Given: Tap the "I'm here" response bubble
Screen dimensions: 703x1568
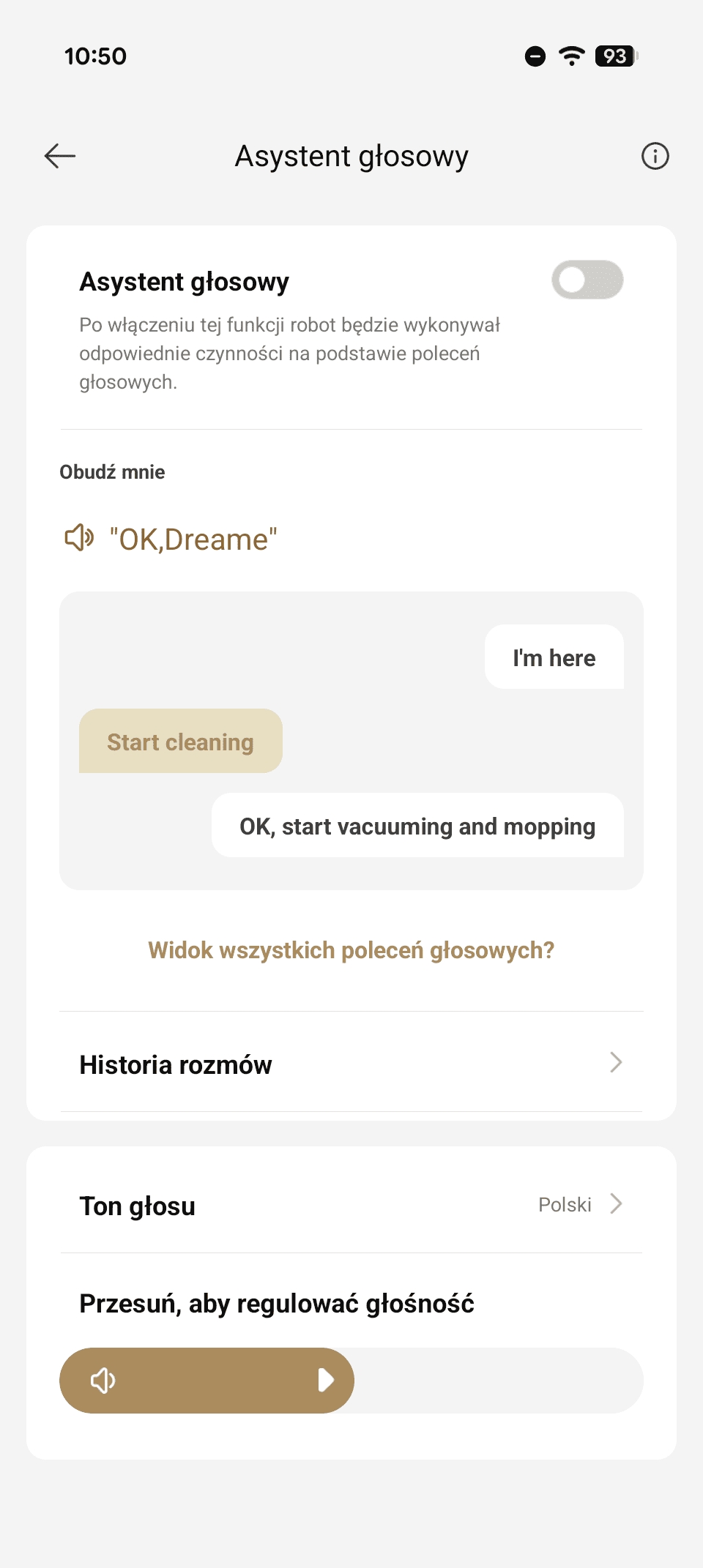Looking at the screenshot, I should 554,657.
